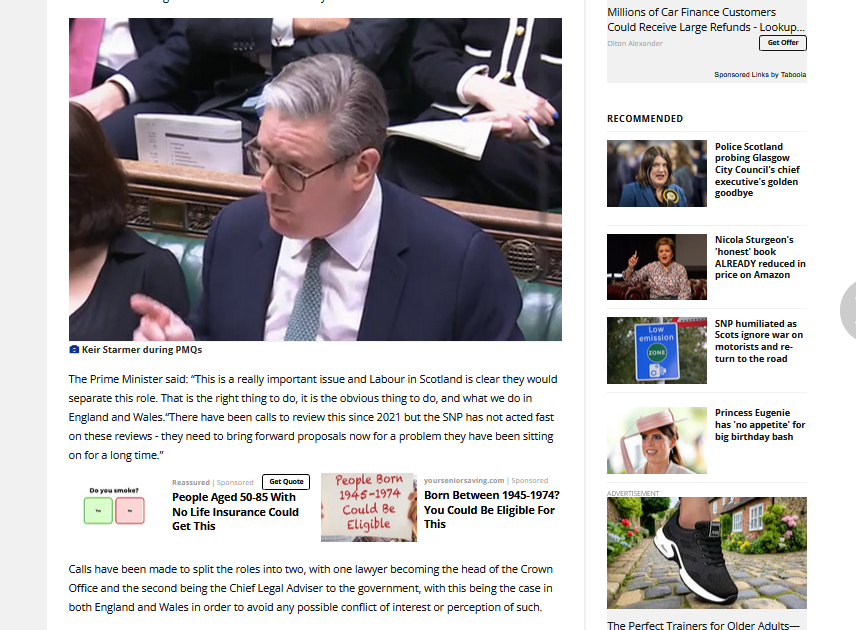Image resolution: width=856 pixels, height=630 pixels.
Task: Click the Reassured sponsor label
Action: [191, 483]
